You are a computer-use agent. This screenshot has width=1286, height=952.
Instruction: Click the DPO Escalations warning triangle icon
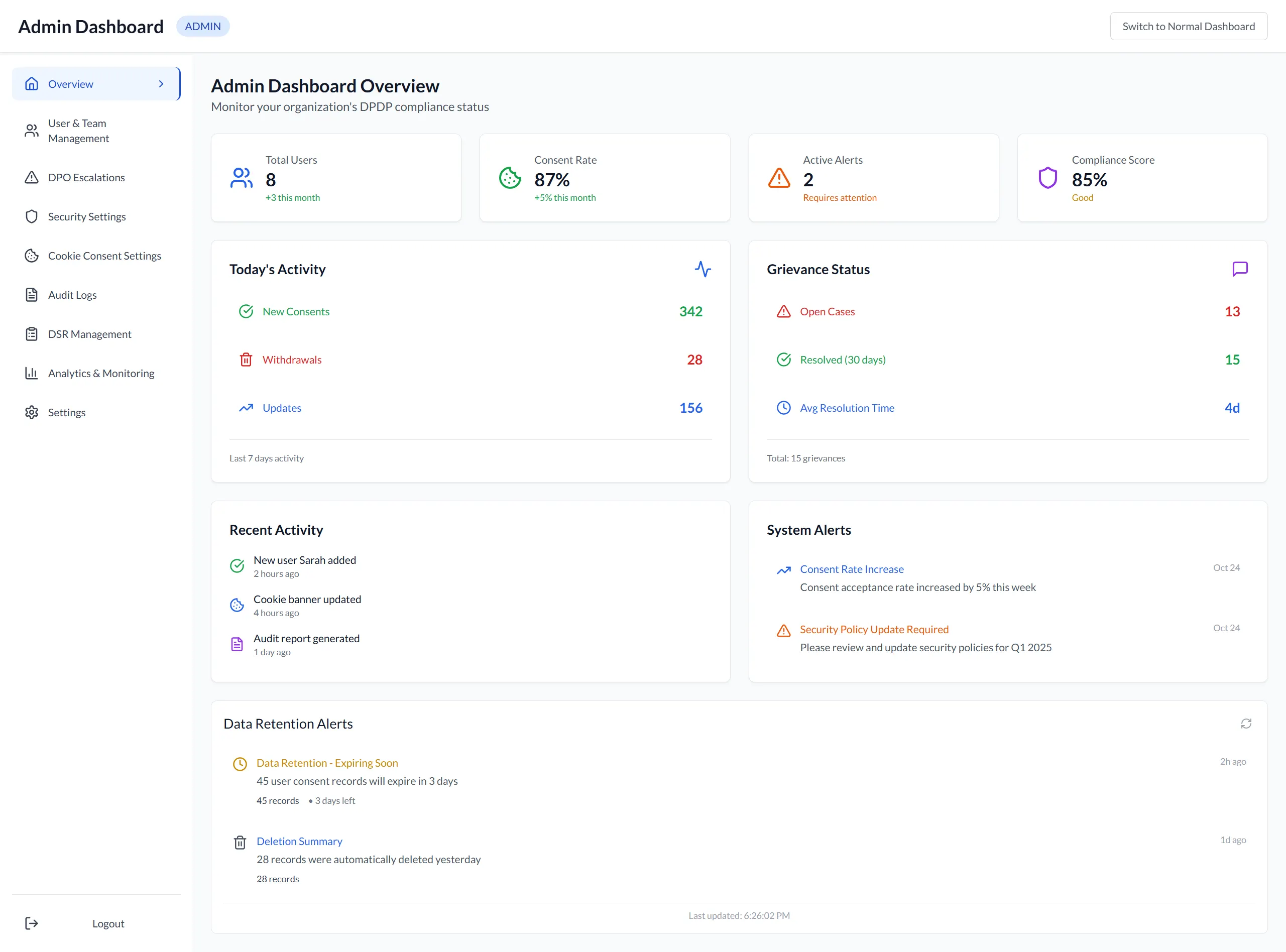coord(32,177)
